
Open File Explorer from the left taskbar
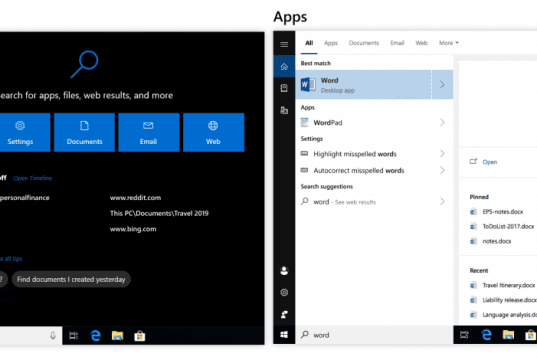coord(117,336)
